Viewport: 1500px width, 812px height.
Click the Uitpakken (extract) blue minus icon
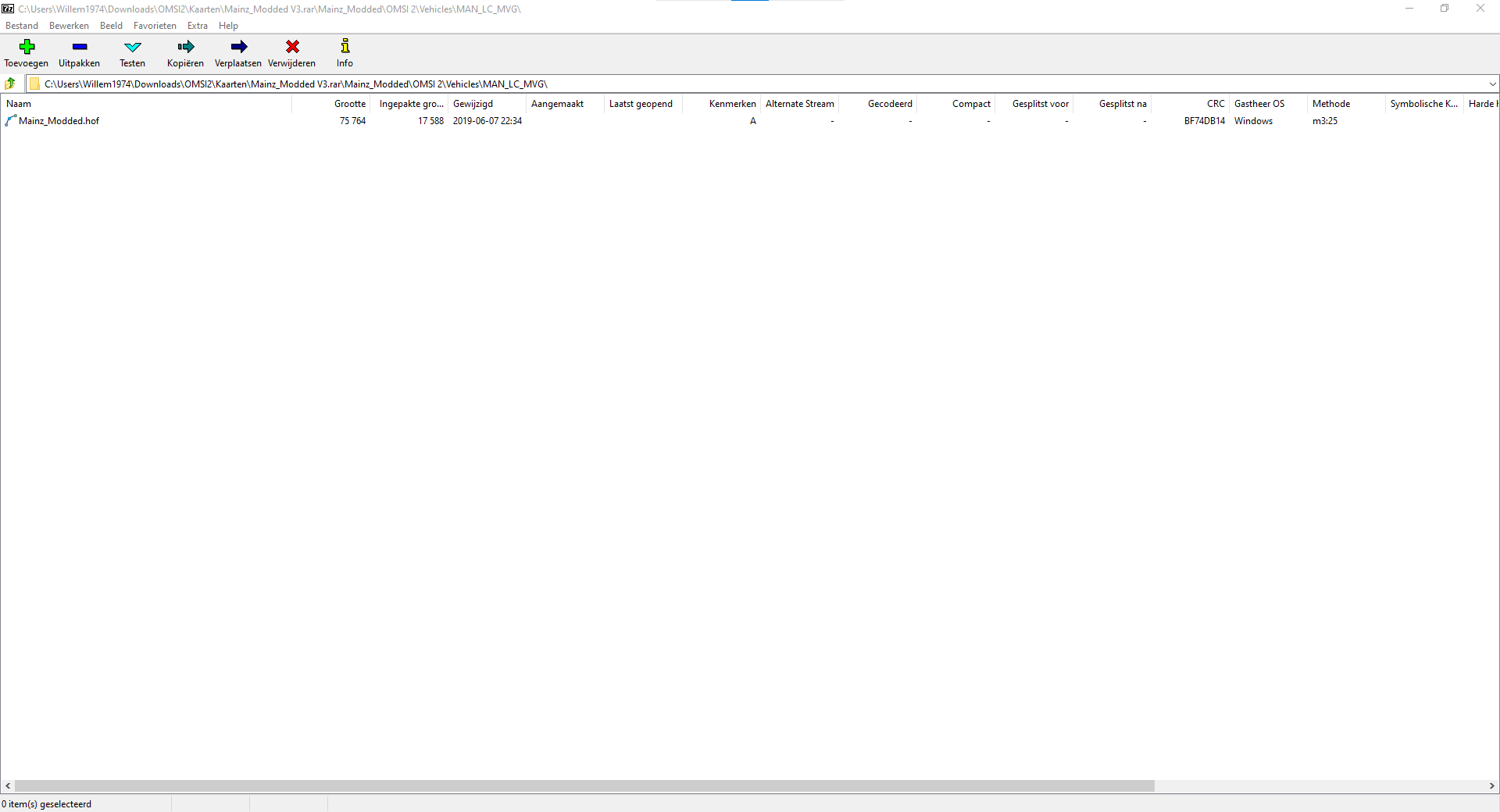click(79, 47)
